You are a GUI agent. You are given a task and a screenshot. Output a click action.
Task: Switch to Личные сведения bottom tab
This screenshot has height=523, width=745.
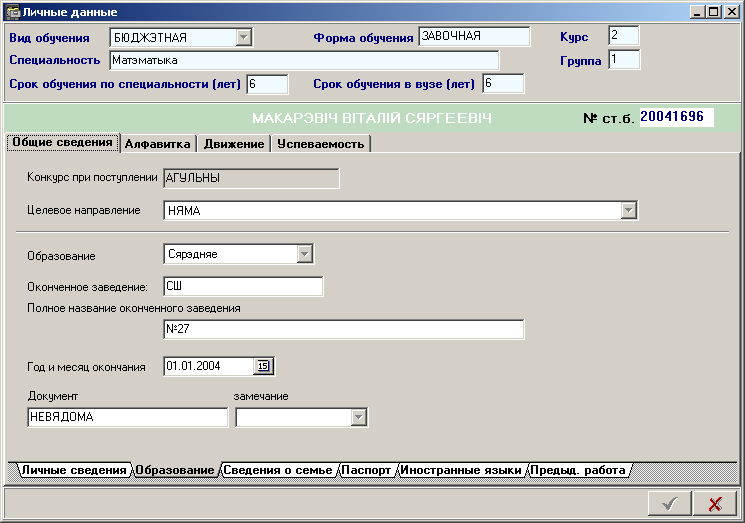coord(72,470)
